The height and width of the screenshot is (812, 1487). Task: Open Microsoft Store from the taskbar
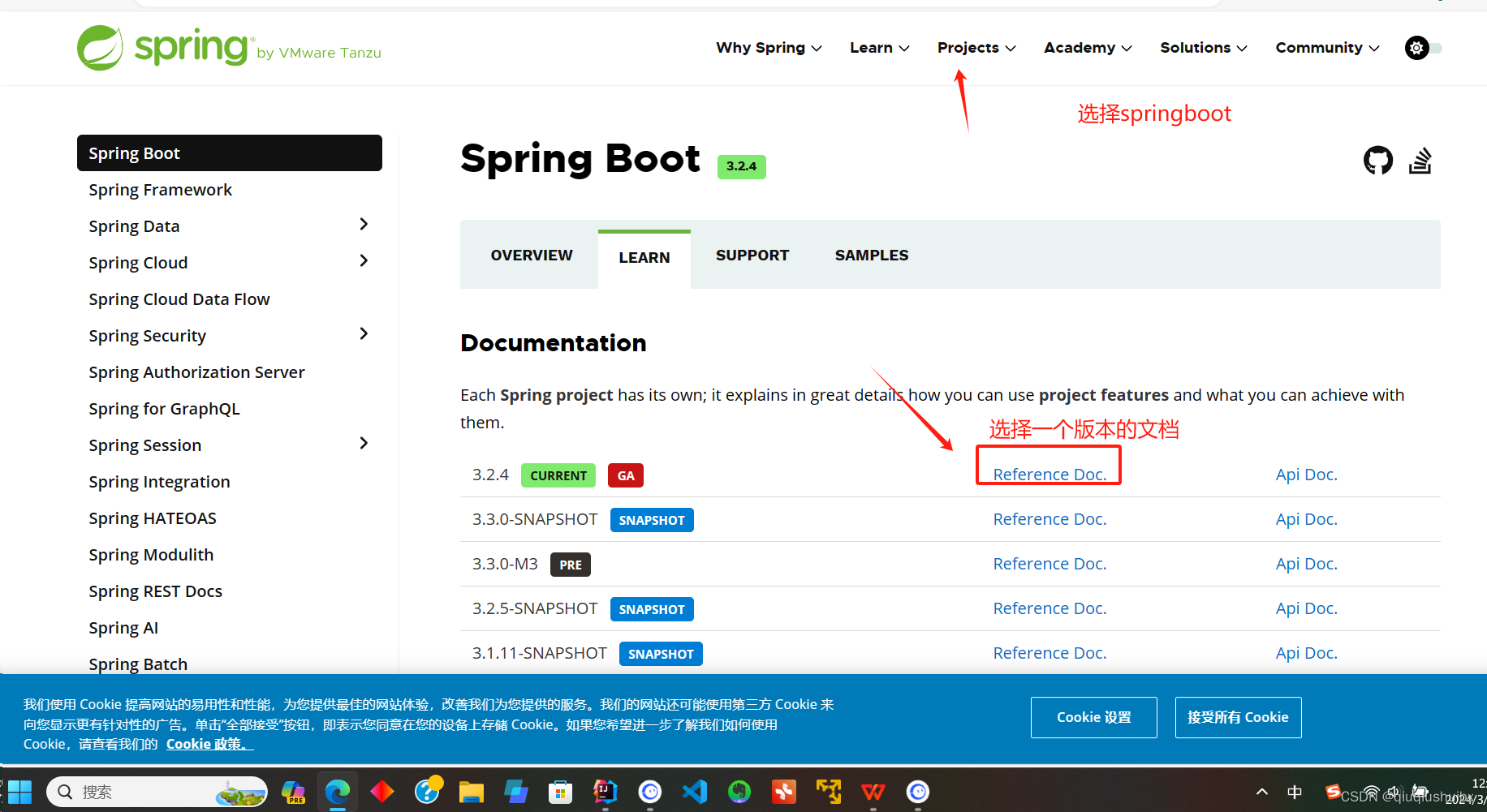click(560, 792)
